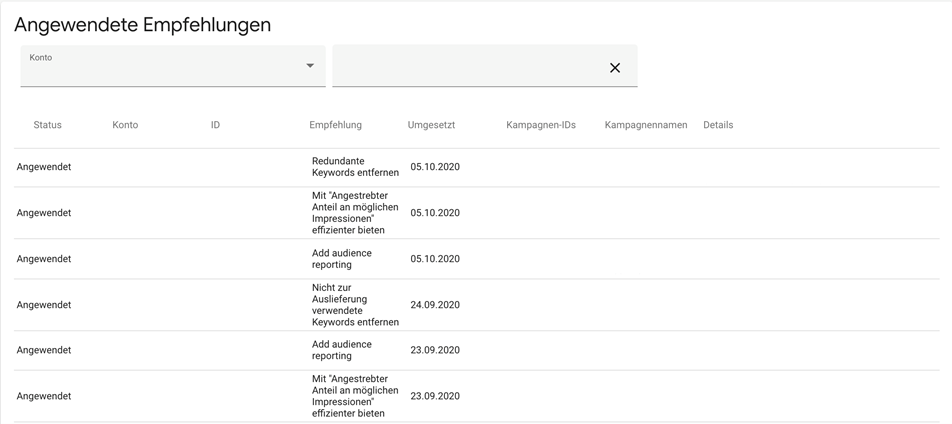Image resolution: width=952 pixels, height=424 pixels.
Task: Sort by the Status column header
Action: (x=47, y=125)
